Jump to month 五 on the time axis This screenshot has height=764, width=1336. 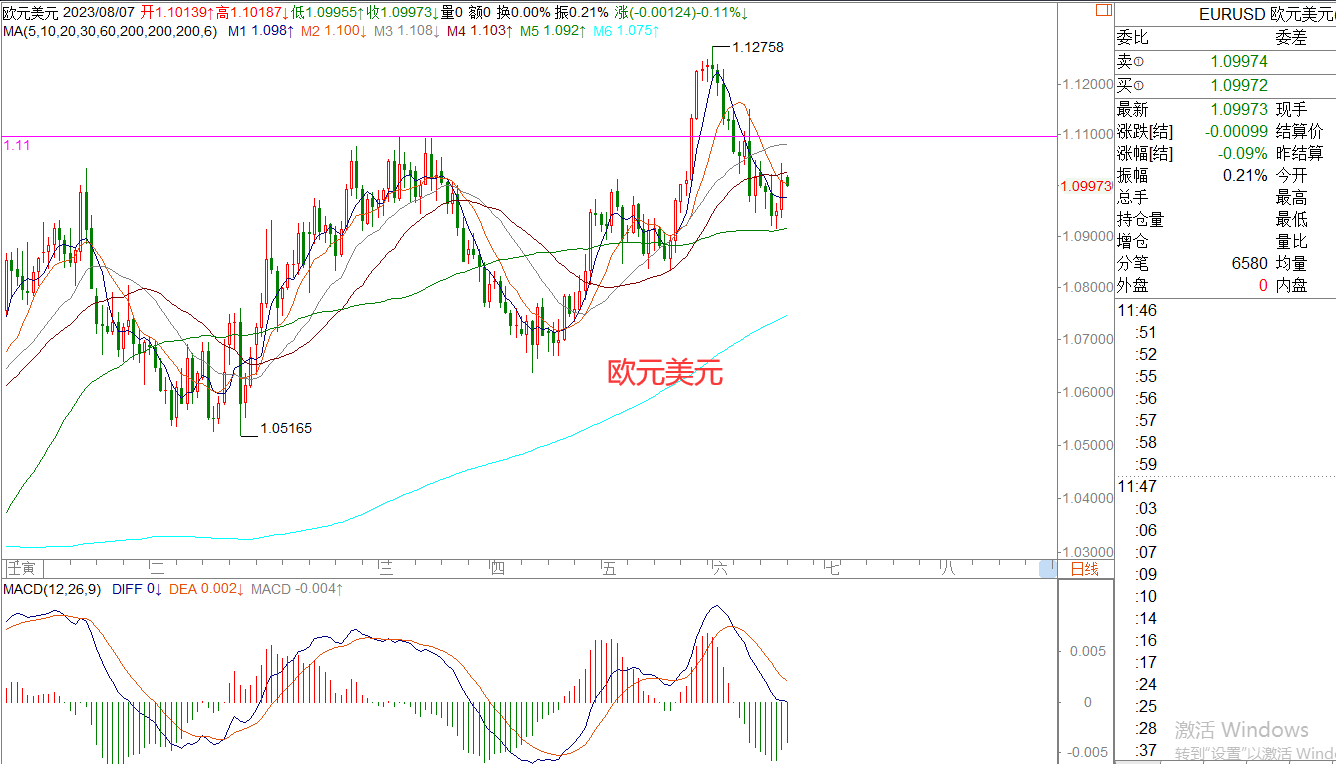click(x=609, y=569)
